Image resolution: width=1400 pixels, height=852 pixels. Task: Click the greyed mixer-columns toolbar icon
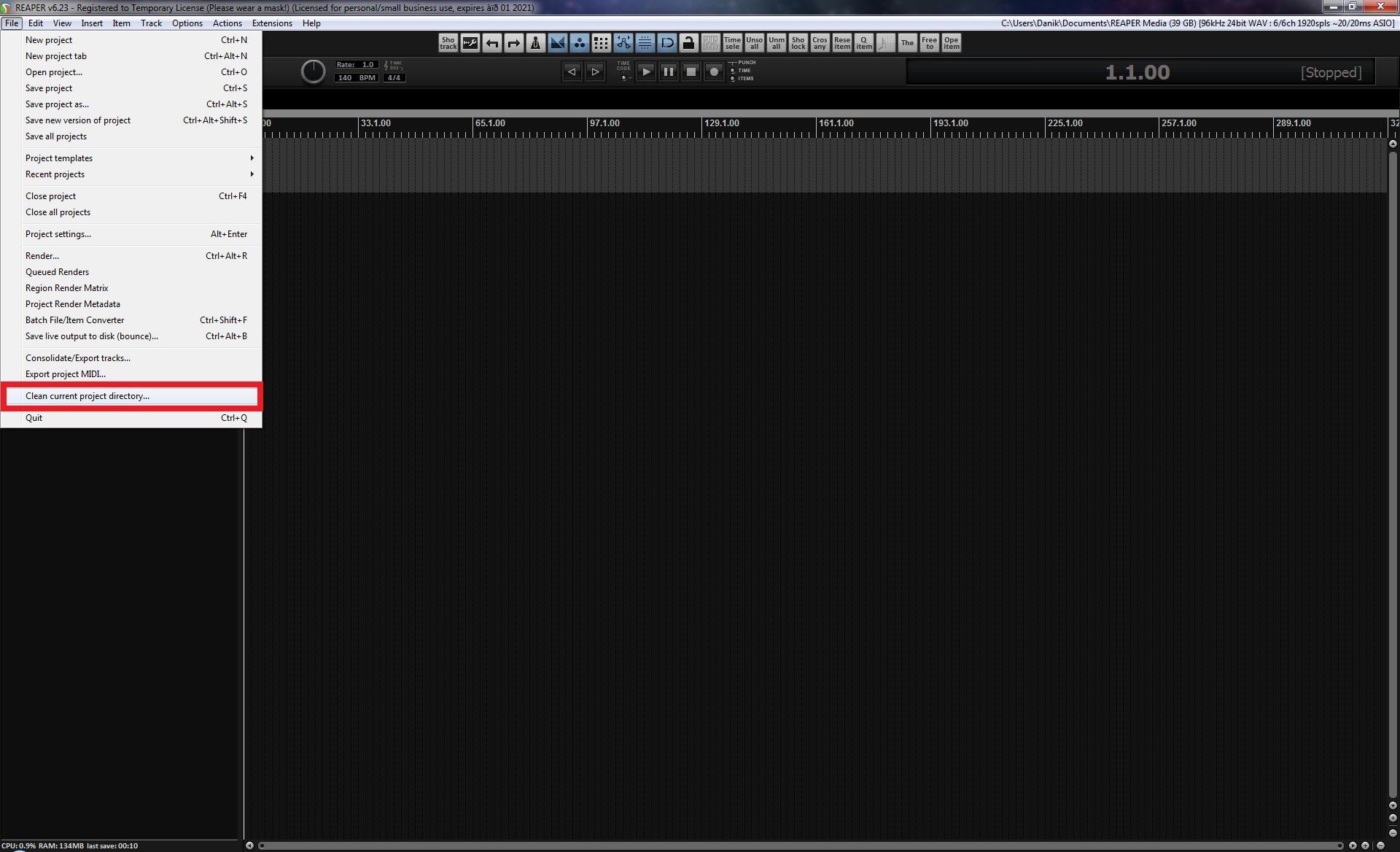710,43
